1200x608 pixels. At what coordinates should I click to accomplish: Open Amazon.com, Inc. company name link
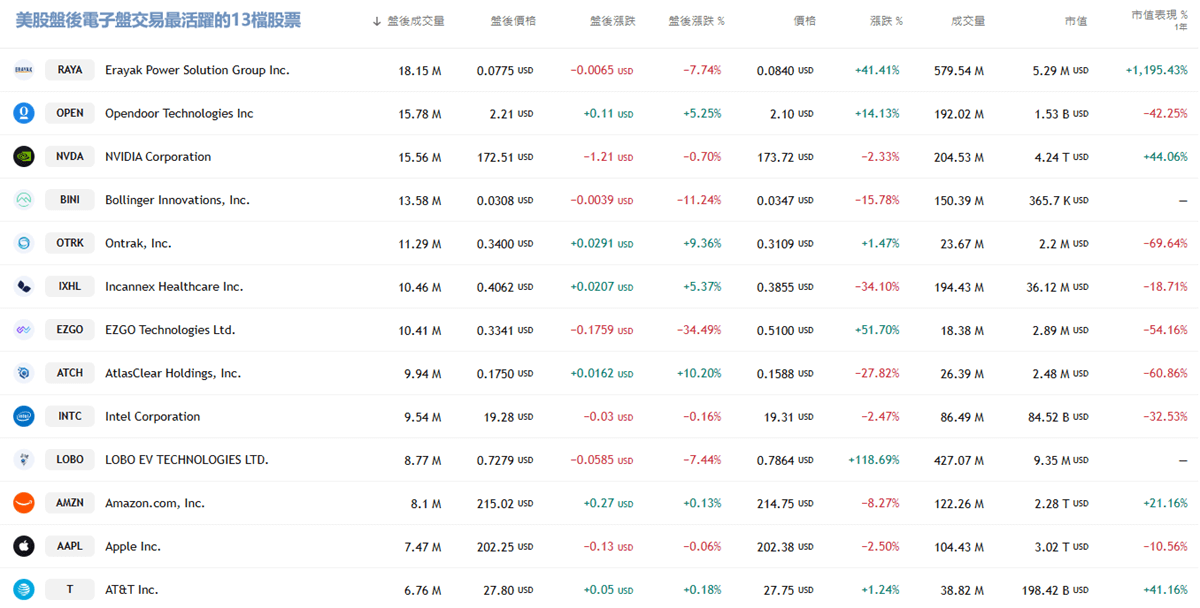155,503
